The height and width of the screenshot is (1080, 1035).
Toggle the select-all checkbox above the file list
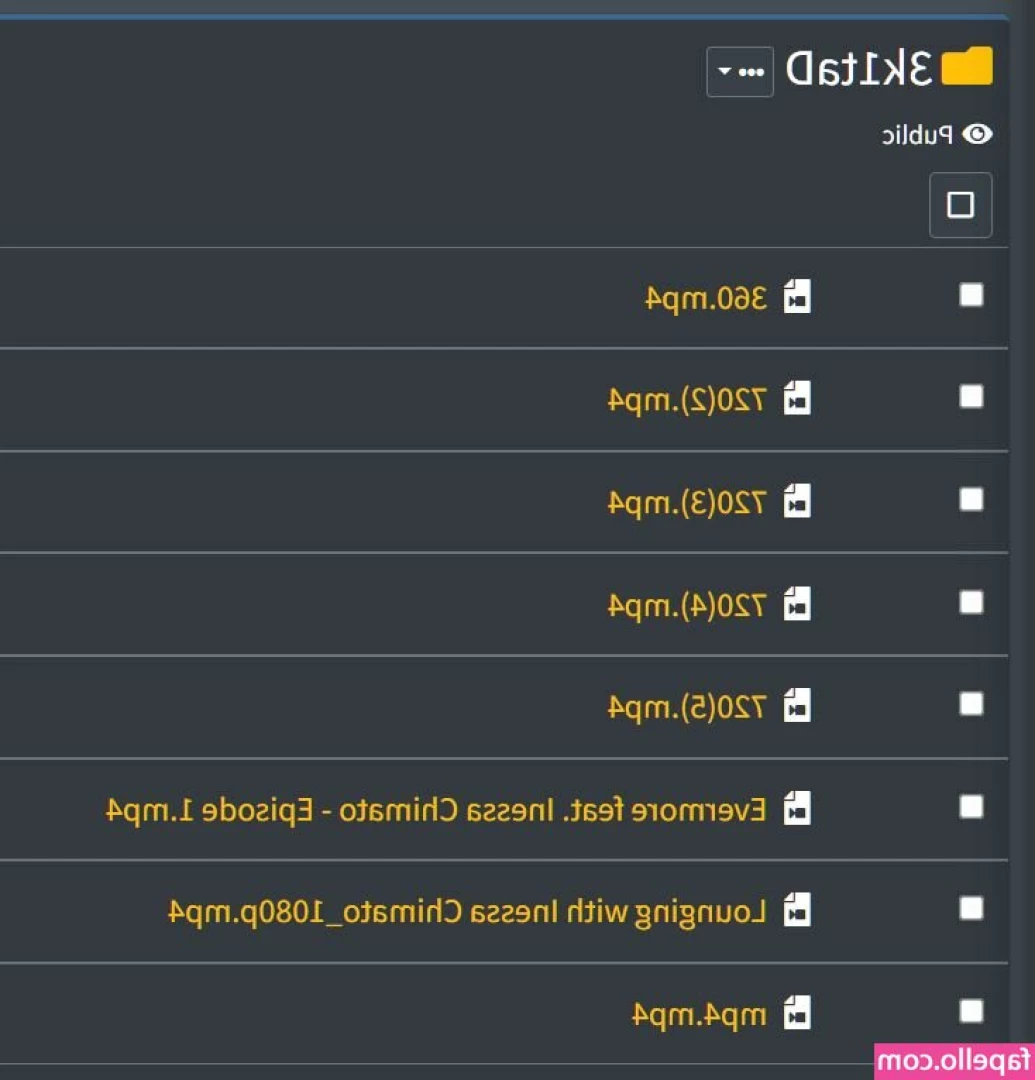pos(960,205)
